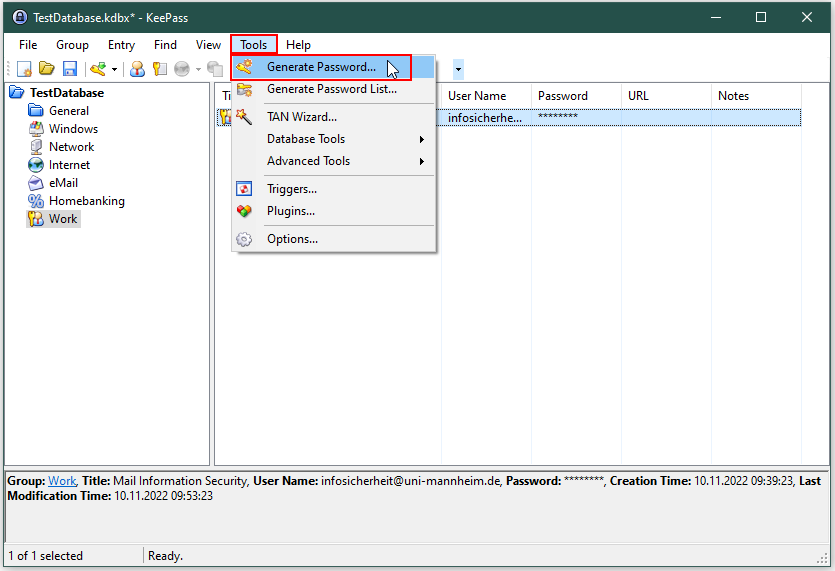Select the Network group

(x=71, y=147)
